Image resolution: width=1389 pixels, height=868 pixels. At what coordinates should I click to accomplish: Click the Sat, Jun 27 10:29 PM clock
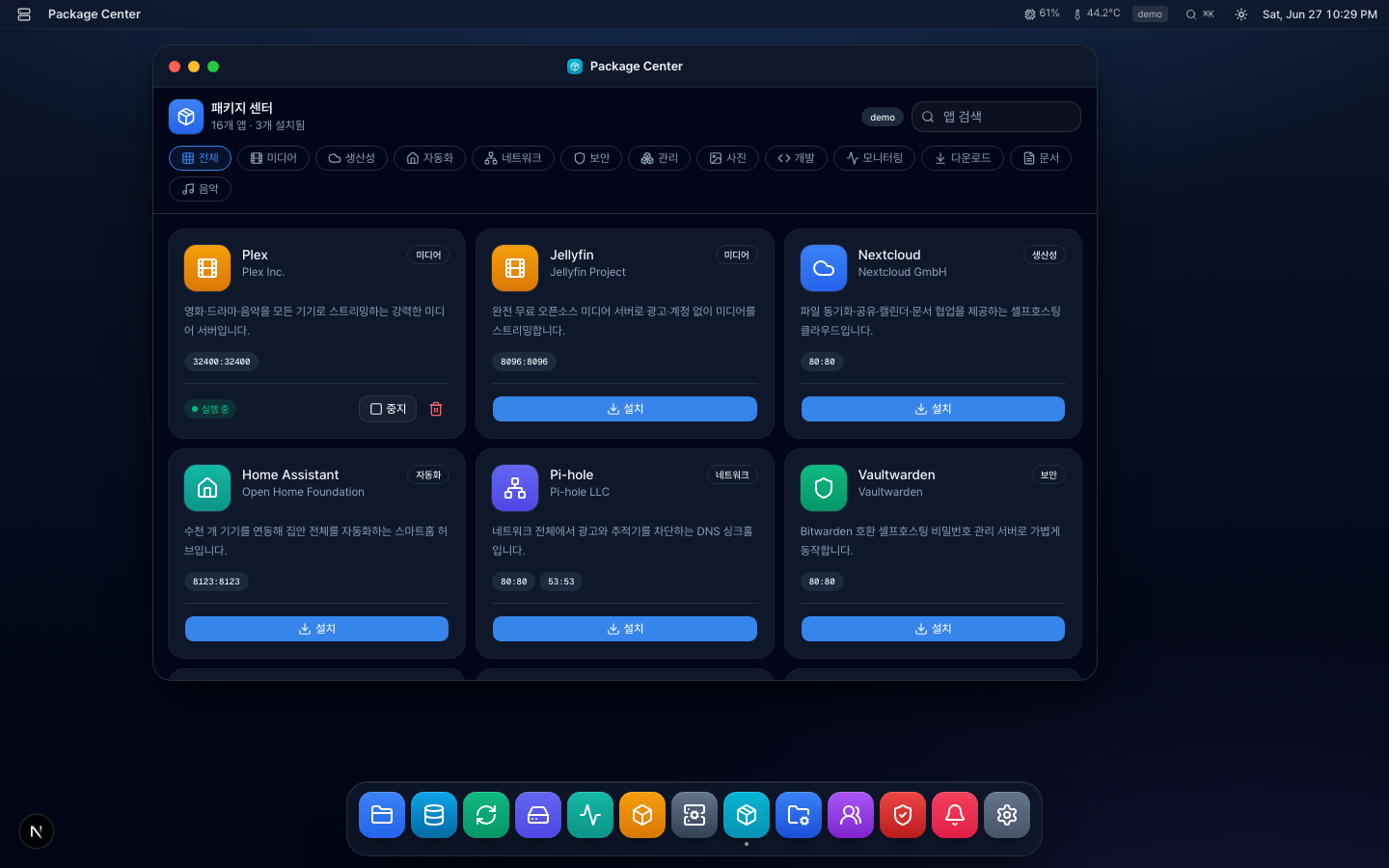1320,14
